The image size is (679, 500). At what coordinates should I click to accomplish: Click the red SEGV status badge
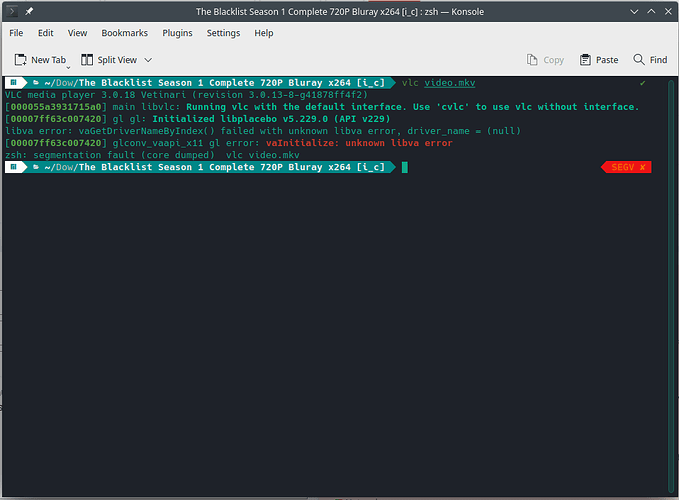(626, 167)
